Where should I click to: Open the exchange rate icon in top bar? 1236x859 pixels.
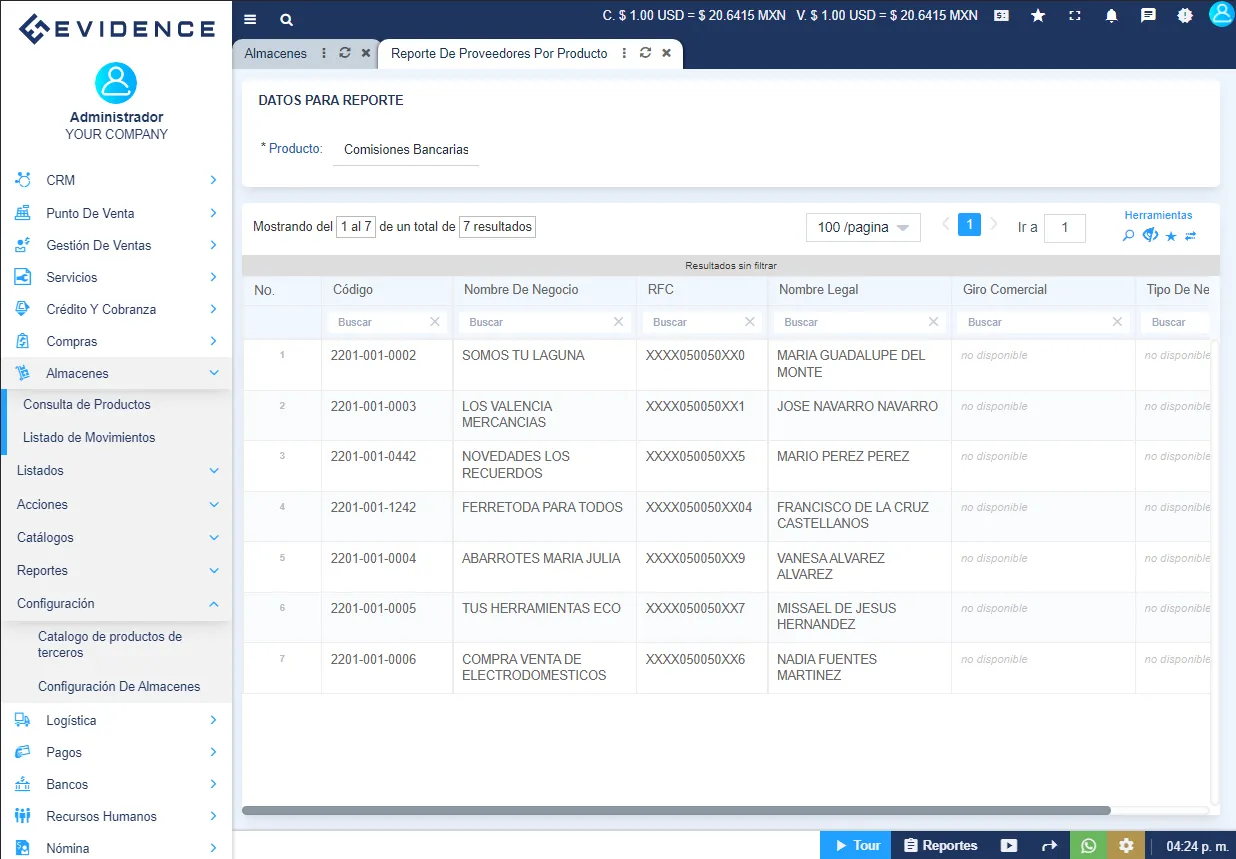(1001, 15)
